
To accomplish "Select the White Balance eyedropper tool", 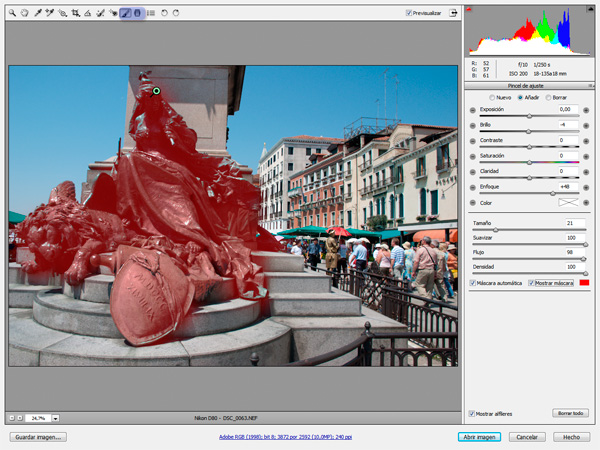I will tap(38, 13).
